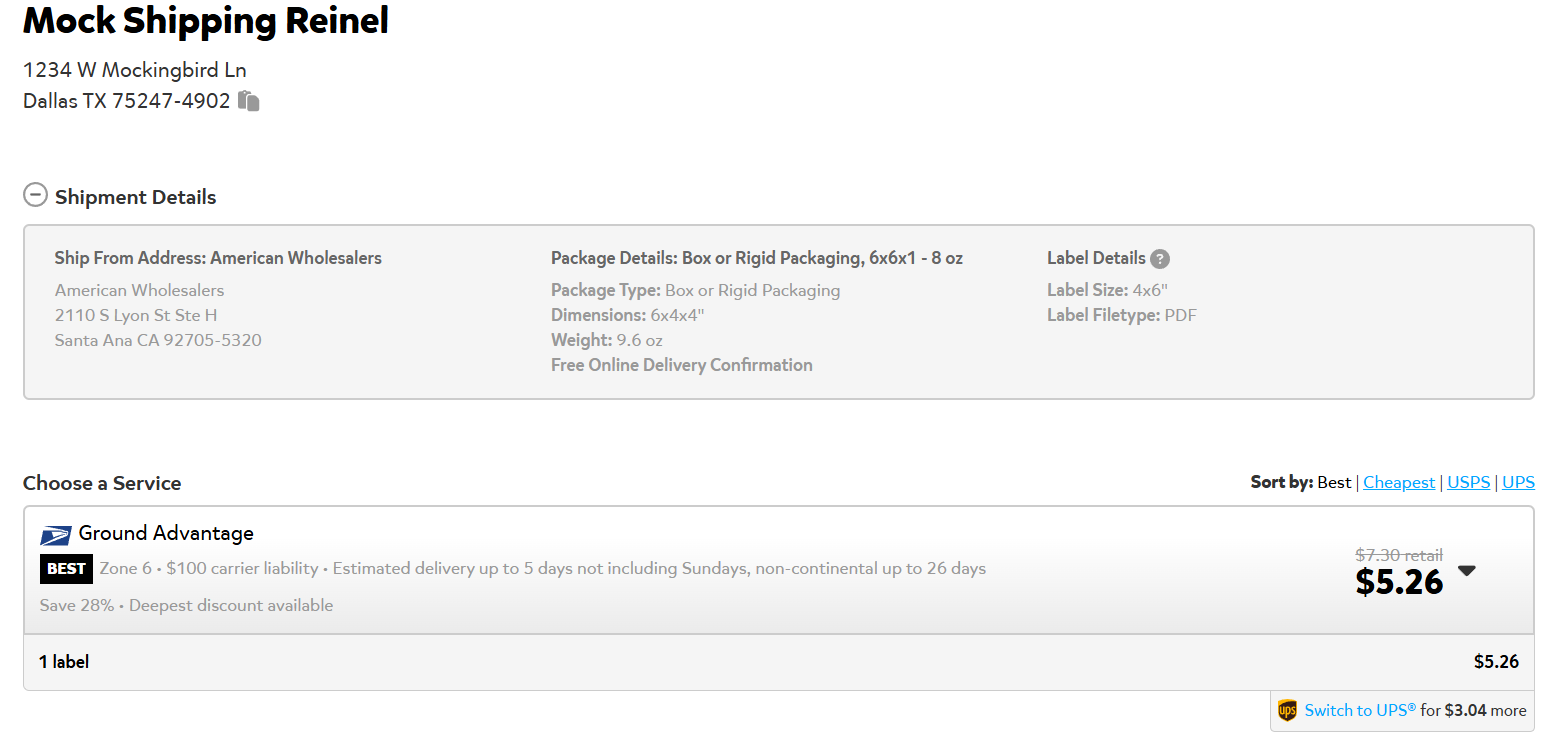
Task: Filter services to UPS only
Action: pos(1518,482)
